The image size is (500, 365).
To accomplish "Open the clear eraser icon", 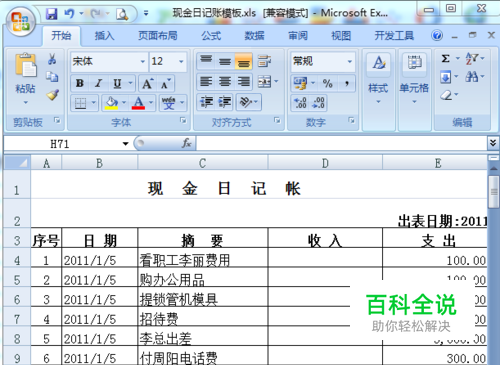I will [446, 96].
